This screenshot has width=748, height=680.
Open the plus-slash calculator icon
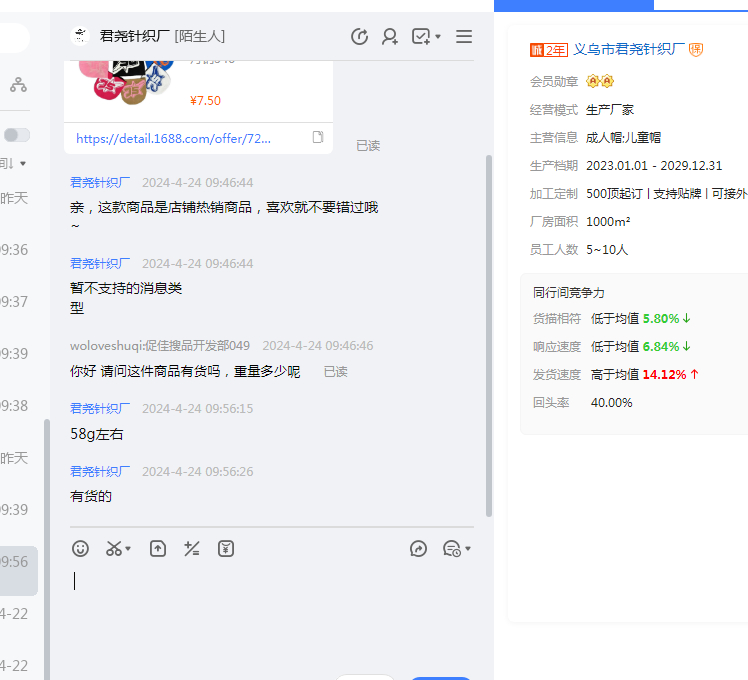coord(192,548)
